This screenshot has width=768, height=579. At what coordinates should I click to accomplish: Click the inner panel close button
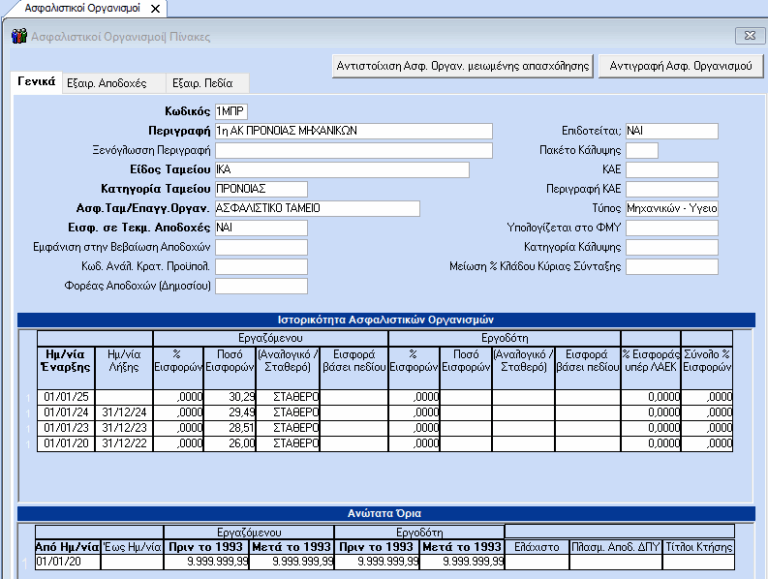tap(749, 36)
